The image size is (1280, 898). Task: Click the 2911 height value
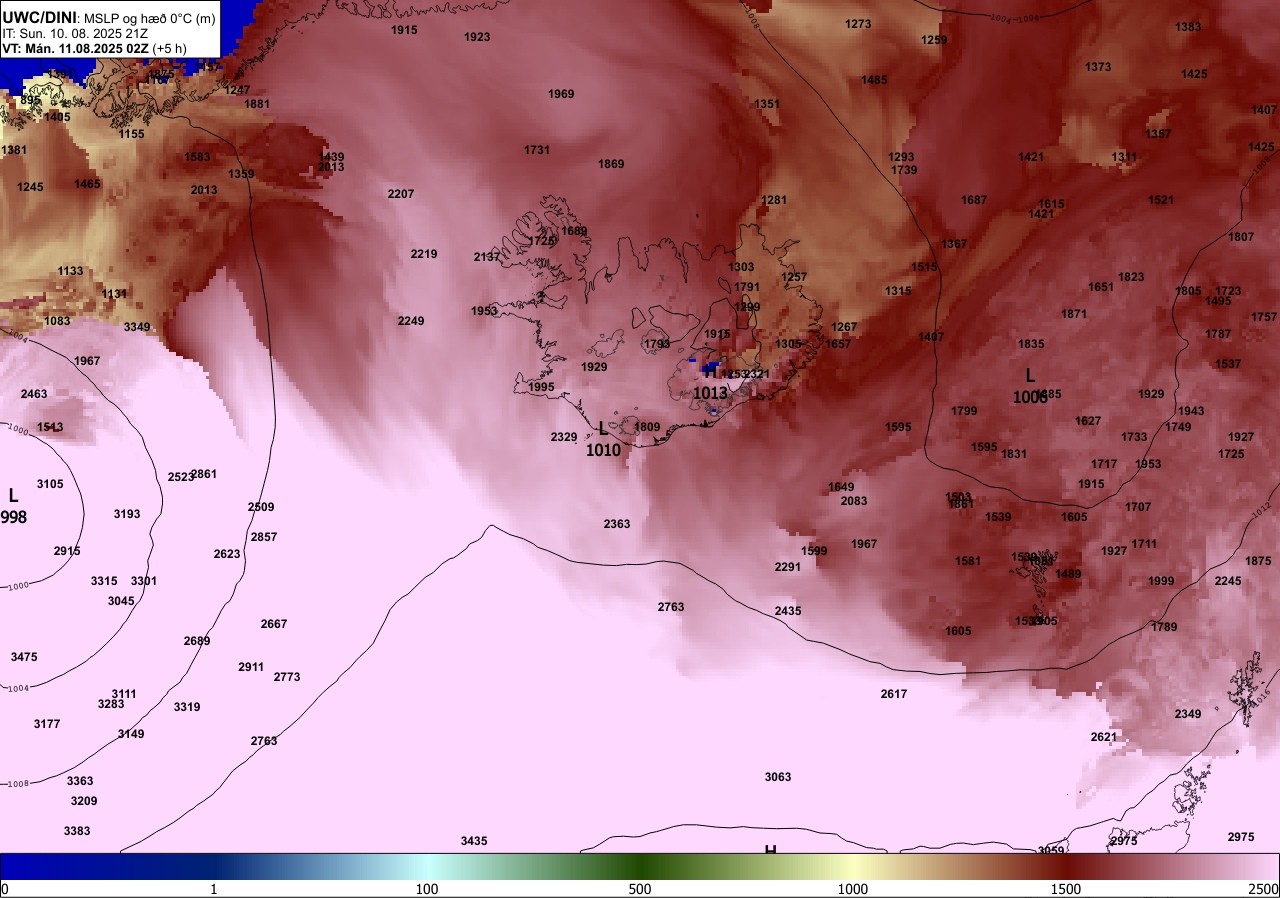pos(251,667)
